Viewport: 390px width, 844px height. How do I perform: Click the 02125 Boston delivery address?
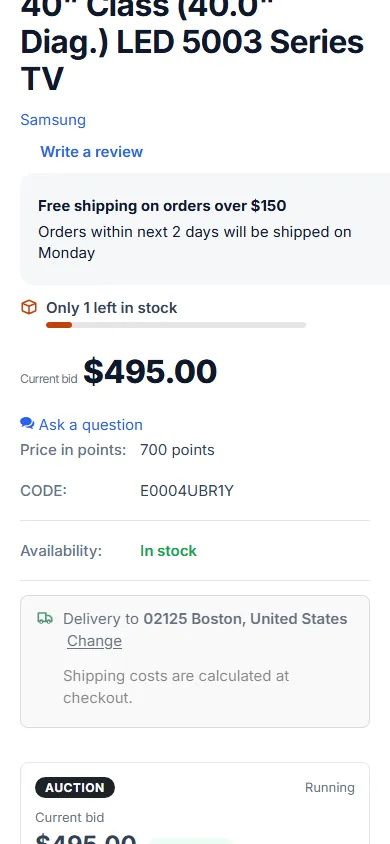245,618
